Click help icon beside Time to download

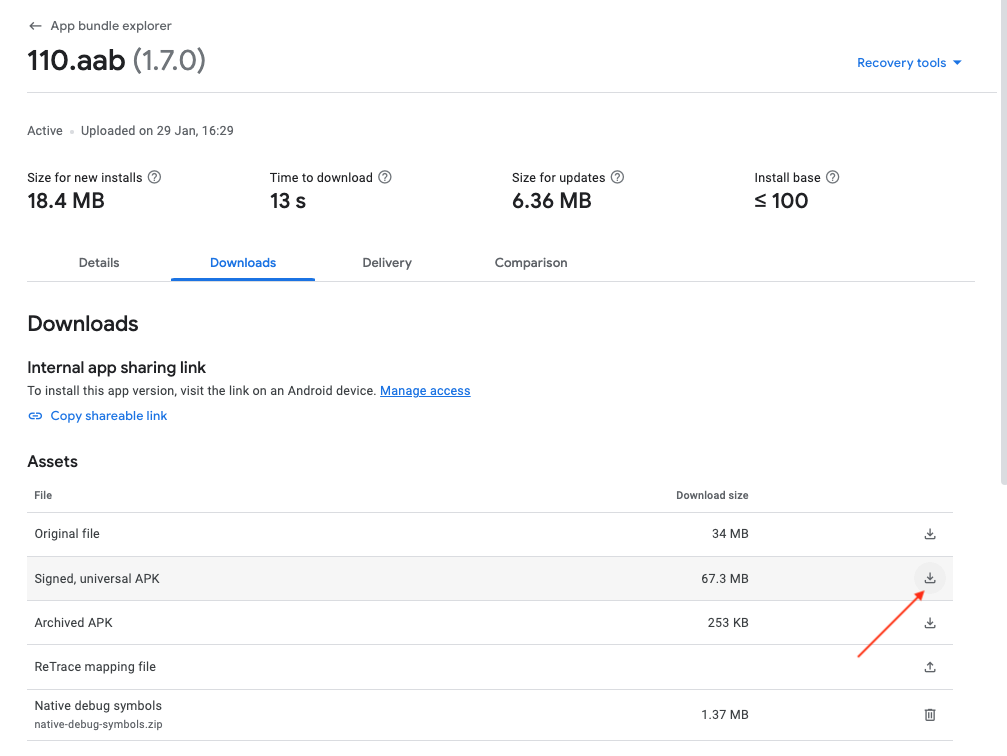click(x=385, y=177)
